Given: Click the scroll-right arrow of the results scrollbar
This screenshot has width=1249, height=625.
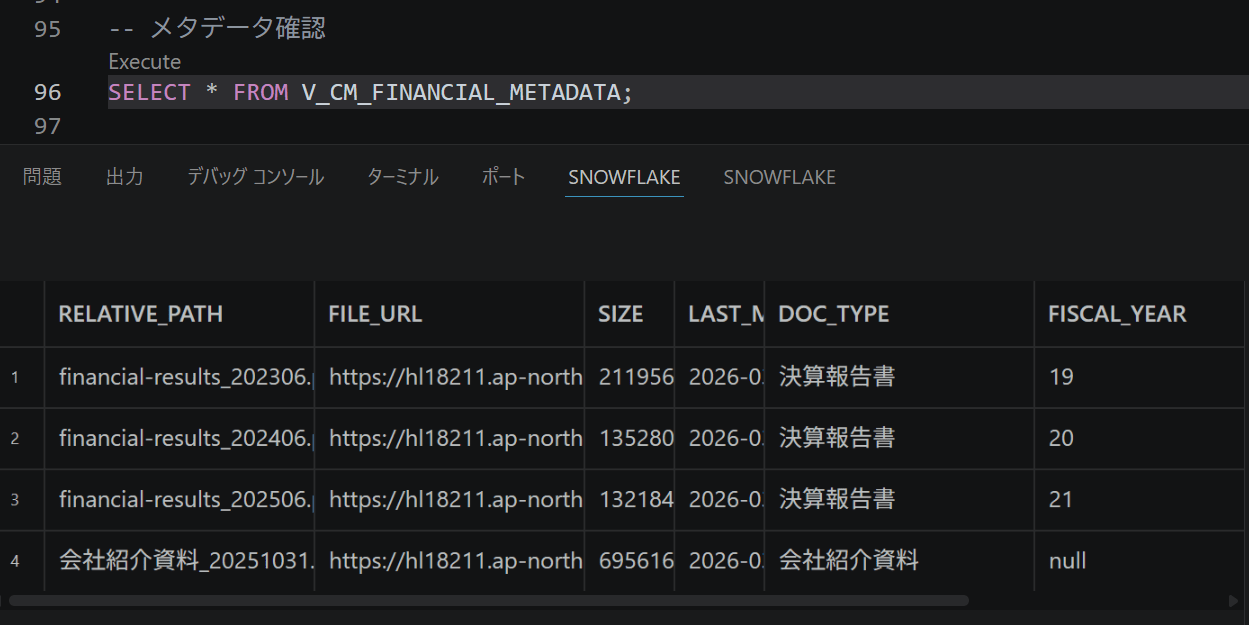Looking at the screenshot, I should click(1233, 601).
